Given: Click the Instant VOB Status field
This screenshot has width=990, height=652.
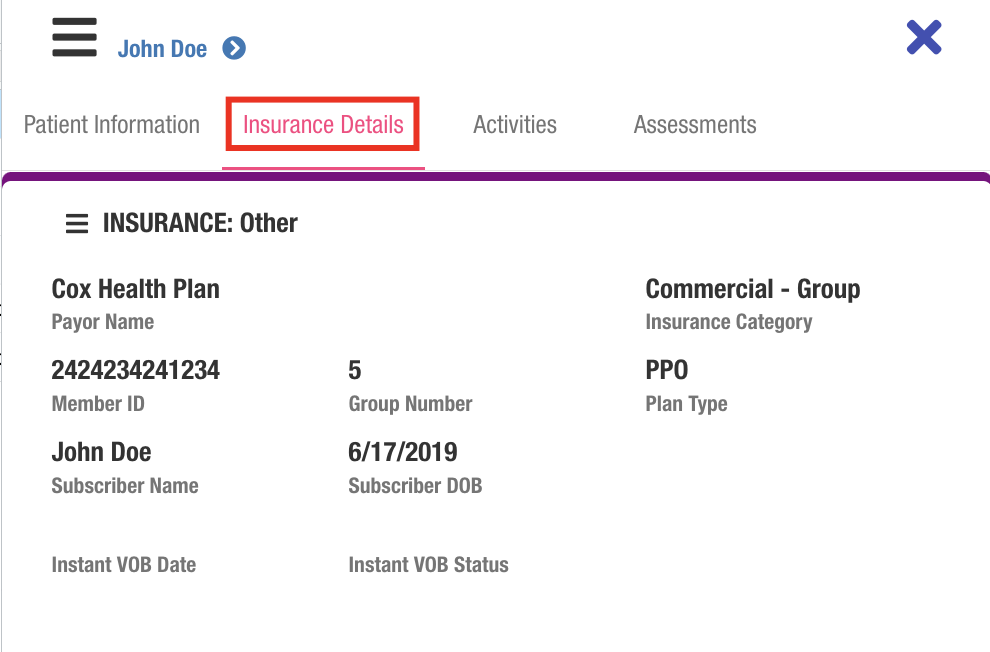Looking at the screenshot, I should point(428,565).
